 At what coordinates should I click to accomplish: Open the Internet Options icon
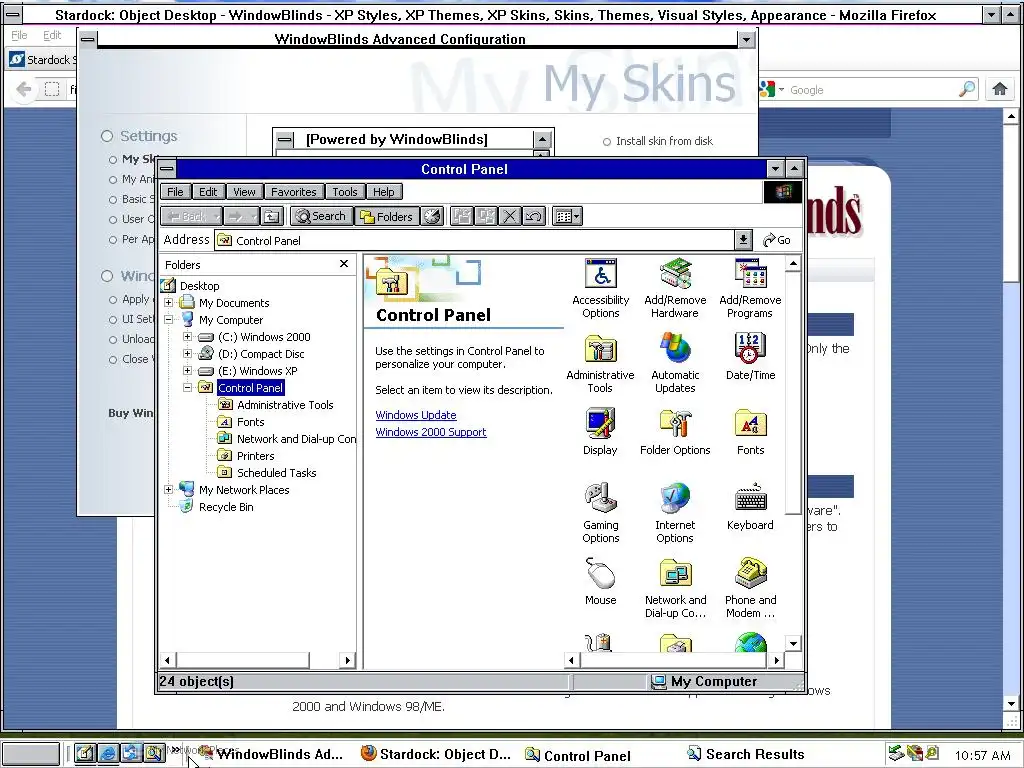[x=675, y=513]
